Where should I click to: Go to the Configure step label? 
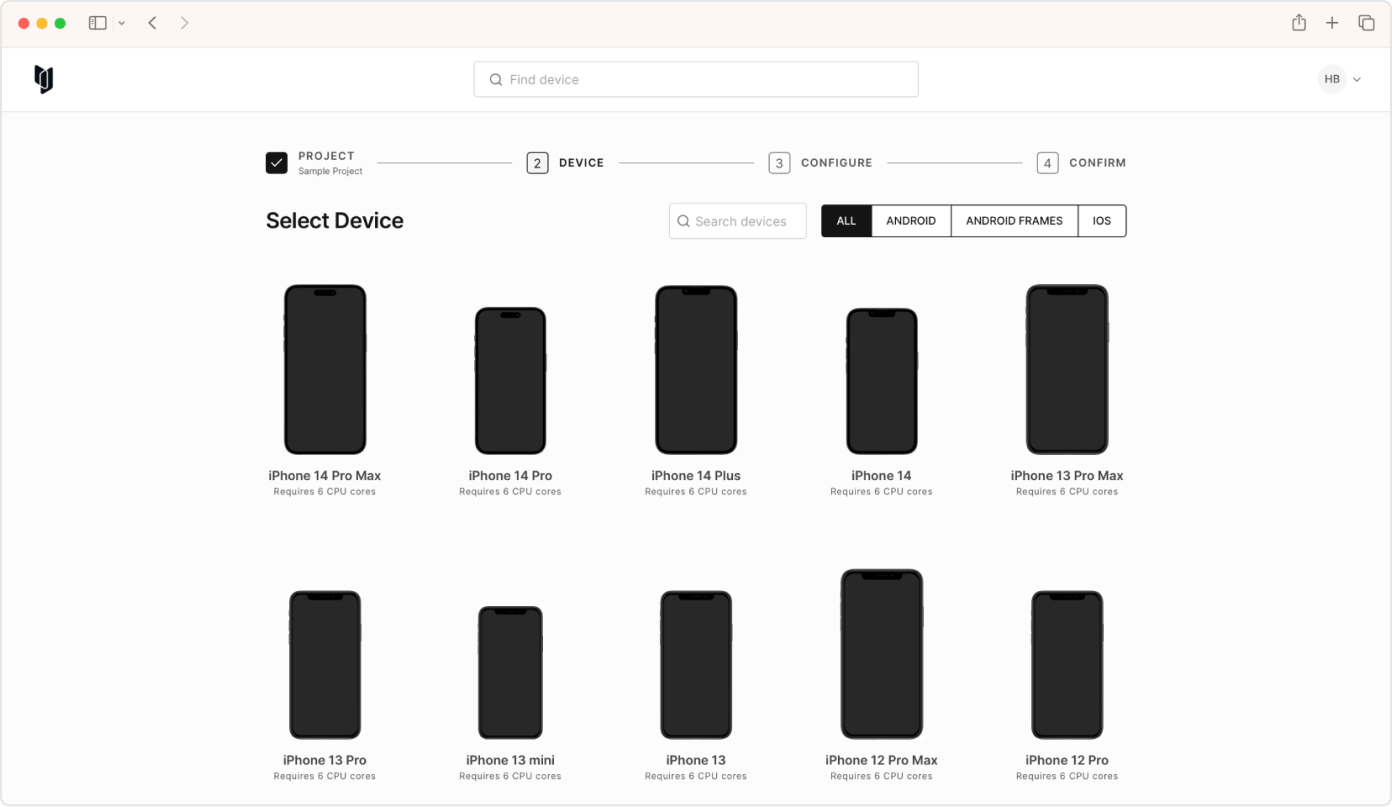pos(836,163)
